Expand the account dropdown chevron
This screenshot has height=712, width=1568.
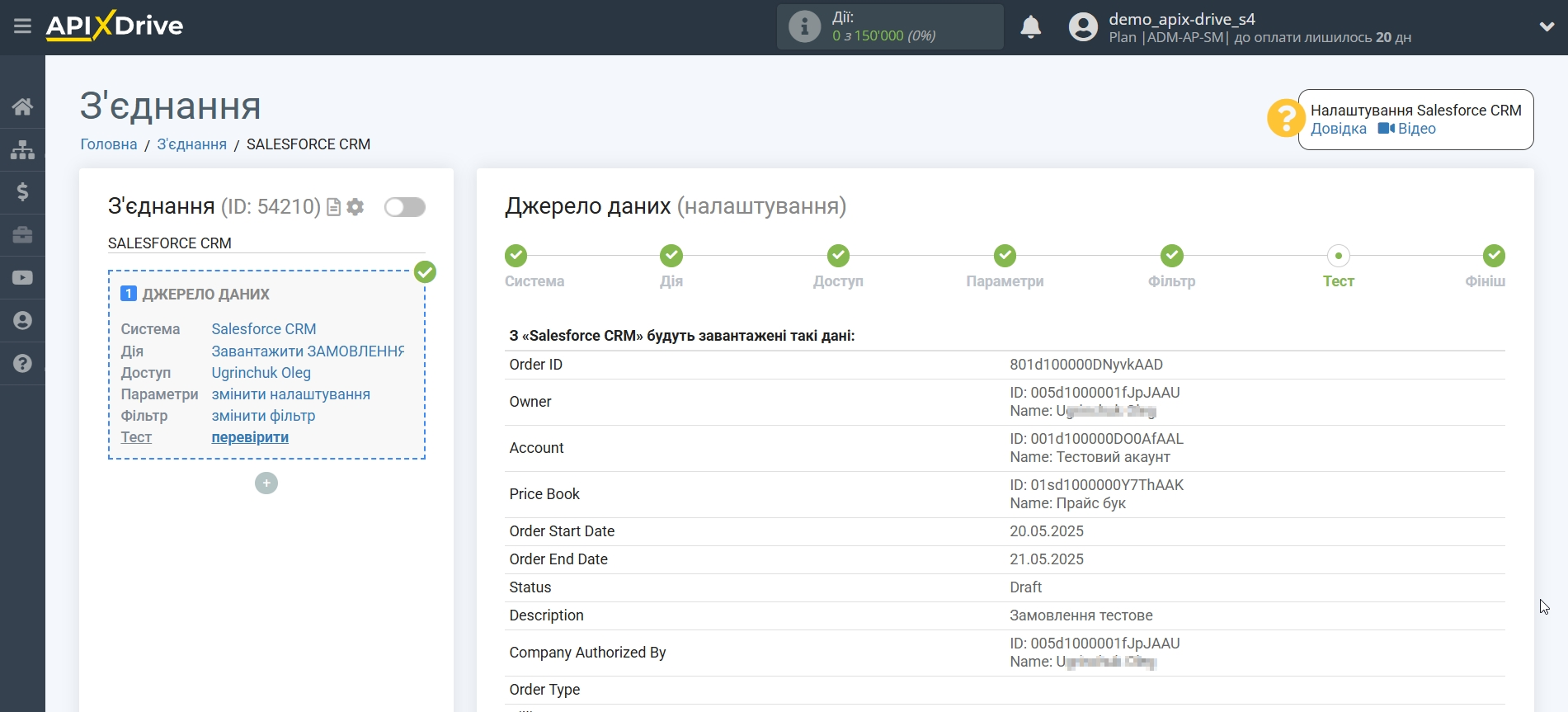[x=1547, y=27]
